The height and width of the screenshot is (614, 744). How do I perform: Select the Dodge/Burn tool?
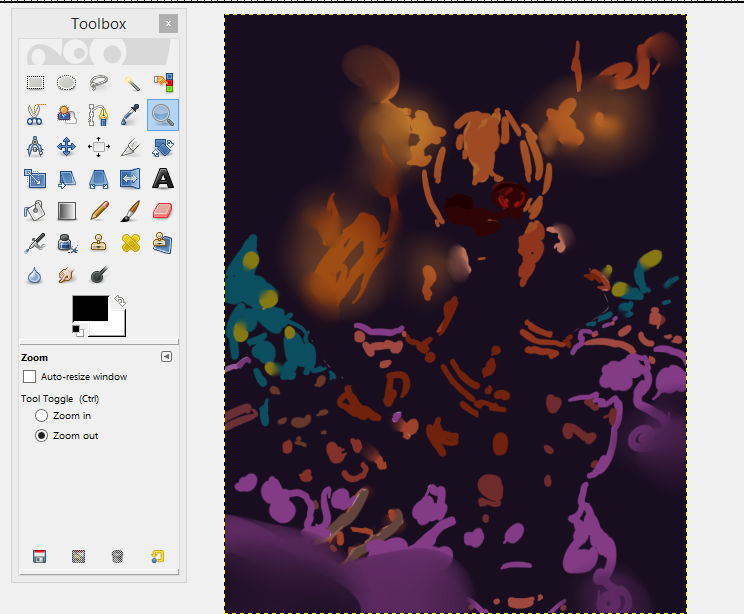coord(98,275)
